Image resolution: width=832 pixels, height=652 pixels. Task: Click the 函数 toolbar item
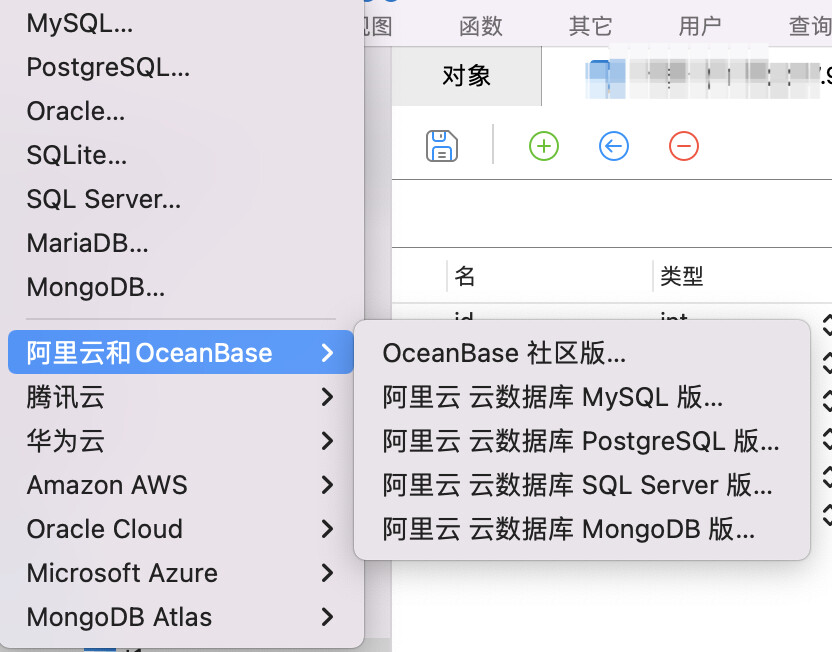[x=481, y=26]
